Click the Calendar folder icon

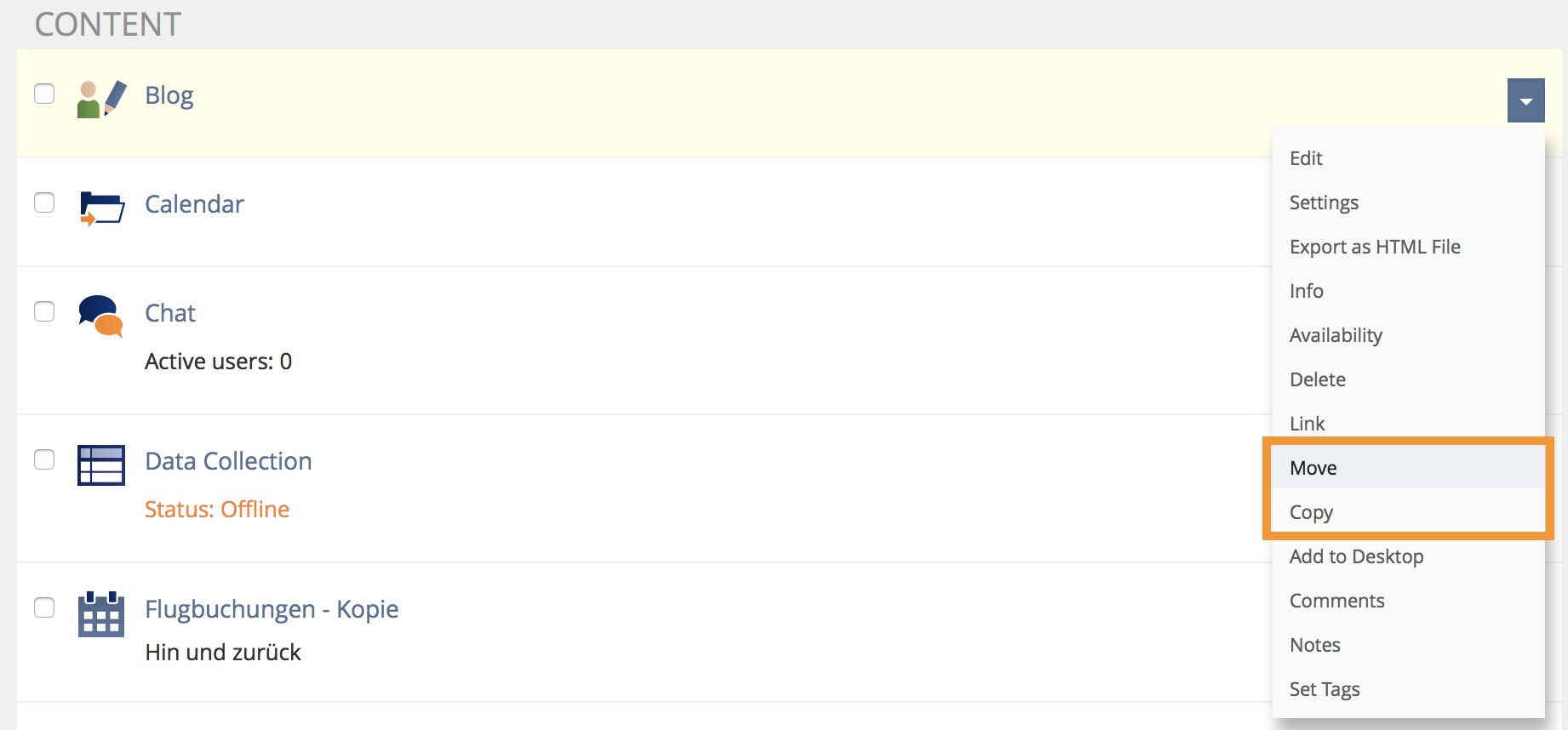(x=101, y=208)
